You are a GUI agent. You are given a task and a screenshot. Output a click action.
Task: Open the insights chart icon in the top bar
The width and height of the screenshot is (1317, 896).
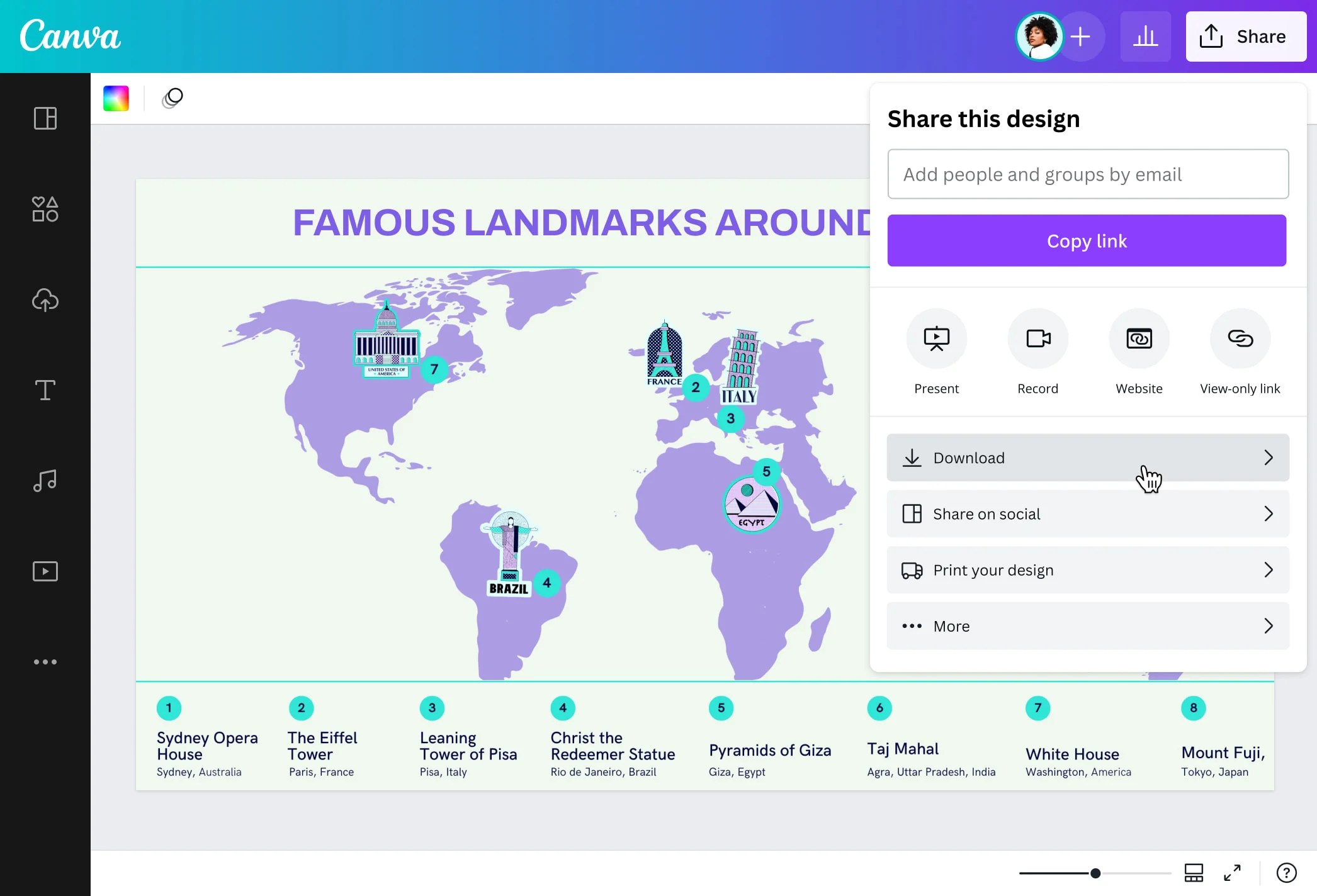(1146, 36)
